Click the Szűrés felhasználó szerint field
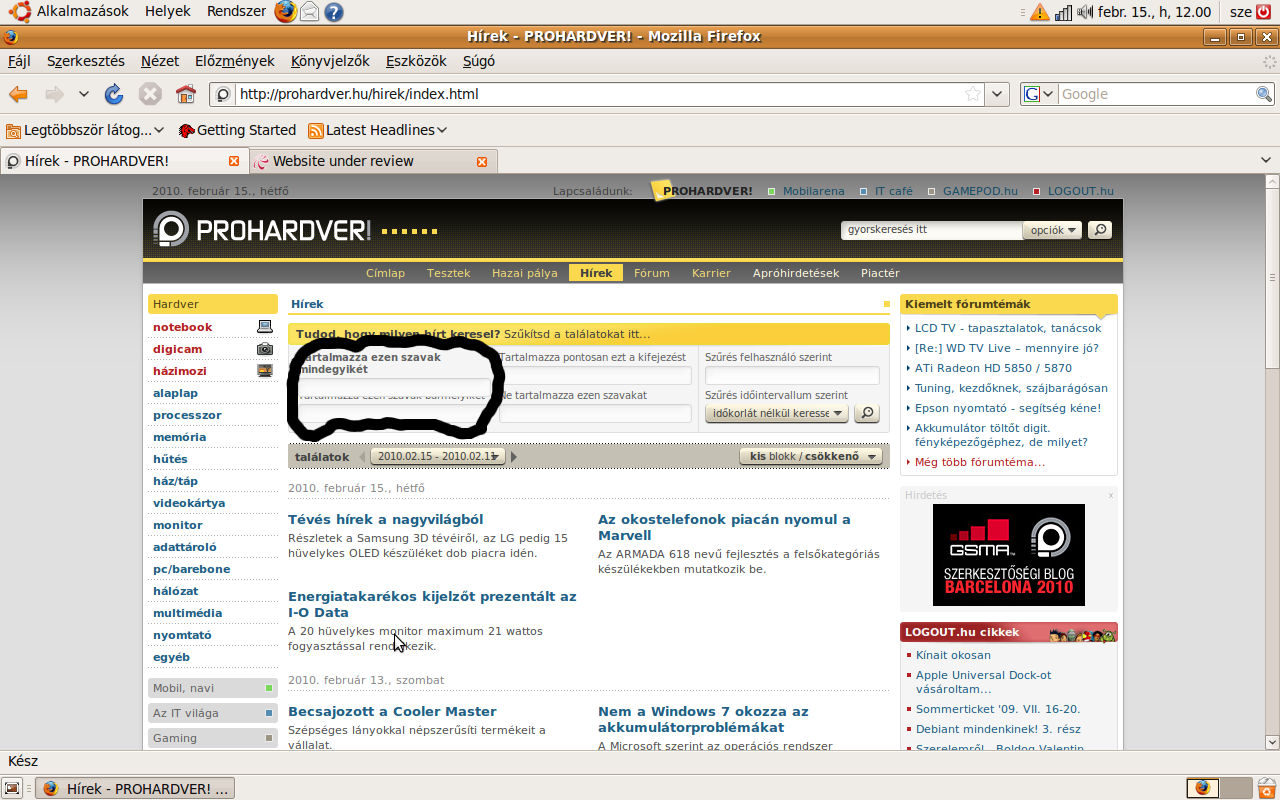The image size is (1280, 800). point(792,376)
